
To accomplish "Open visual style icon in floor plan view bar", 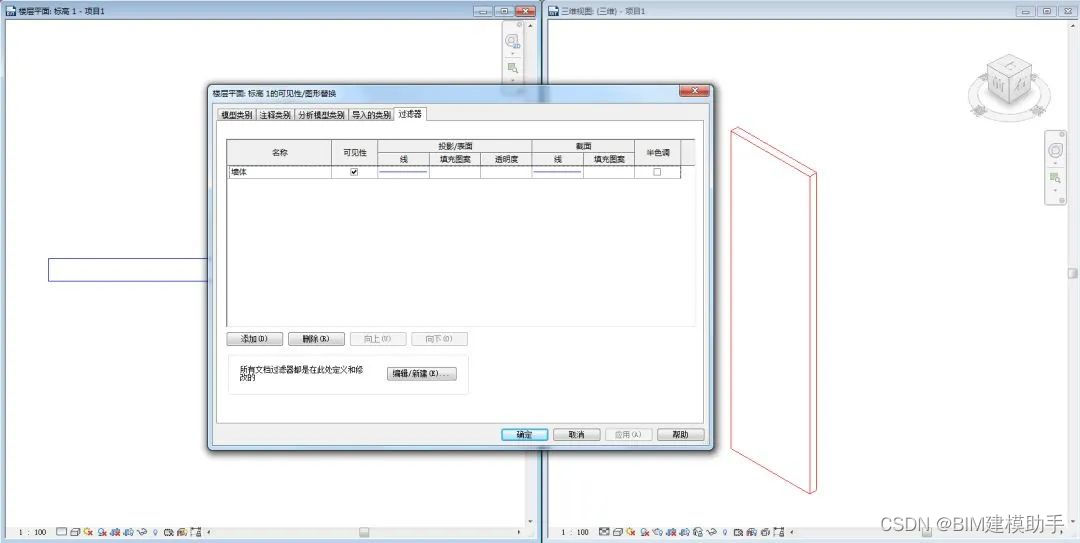I will tap(75, 532).
